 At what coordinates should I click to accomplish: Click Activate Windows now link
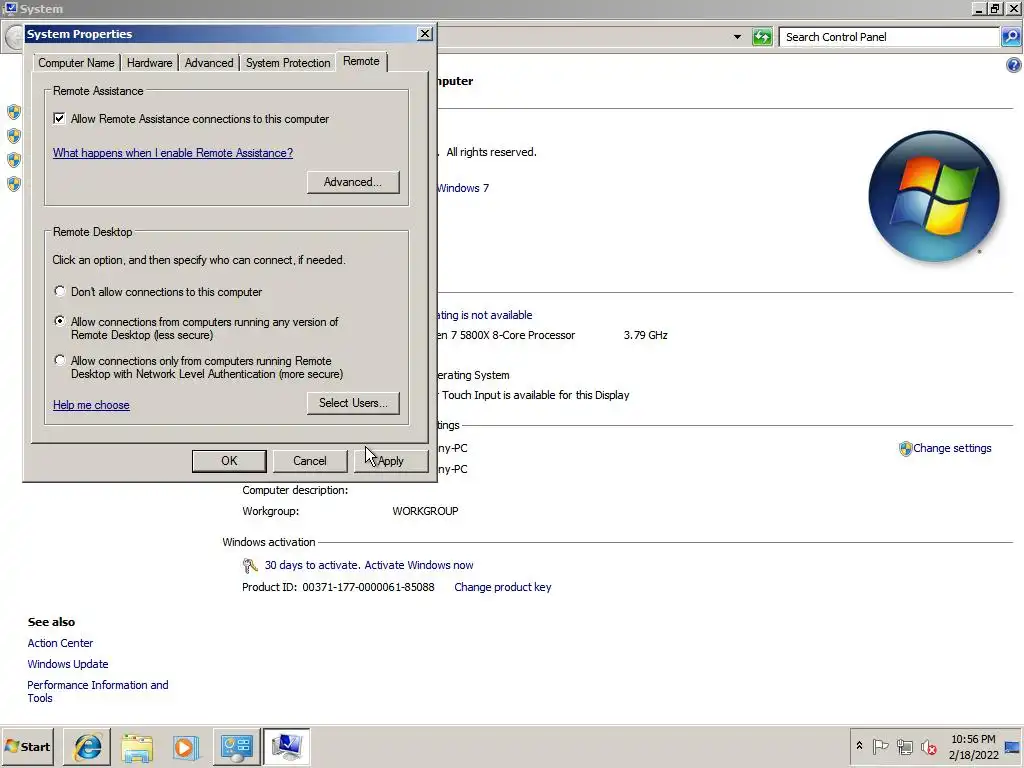[419, 566]
